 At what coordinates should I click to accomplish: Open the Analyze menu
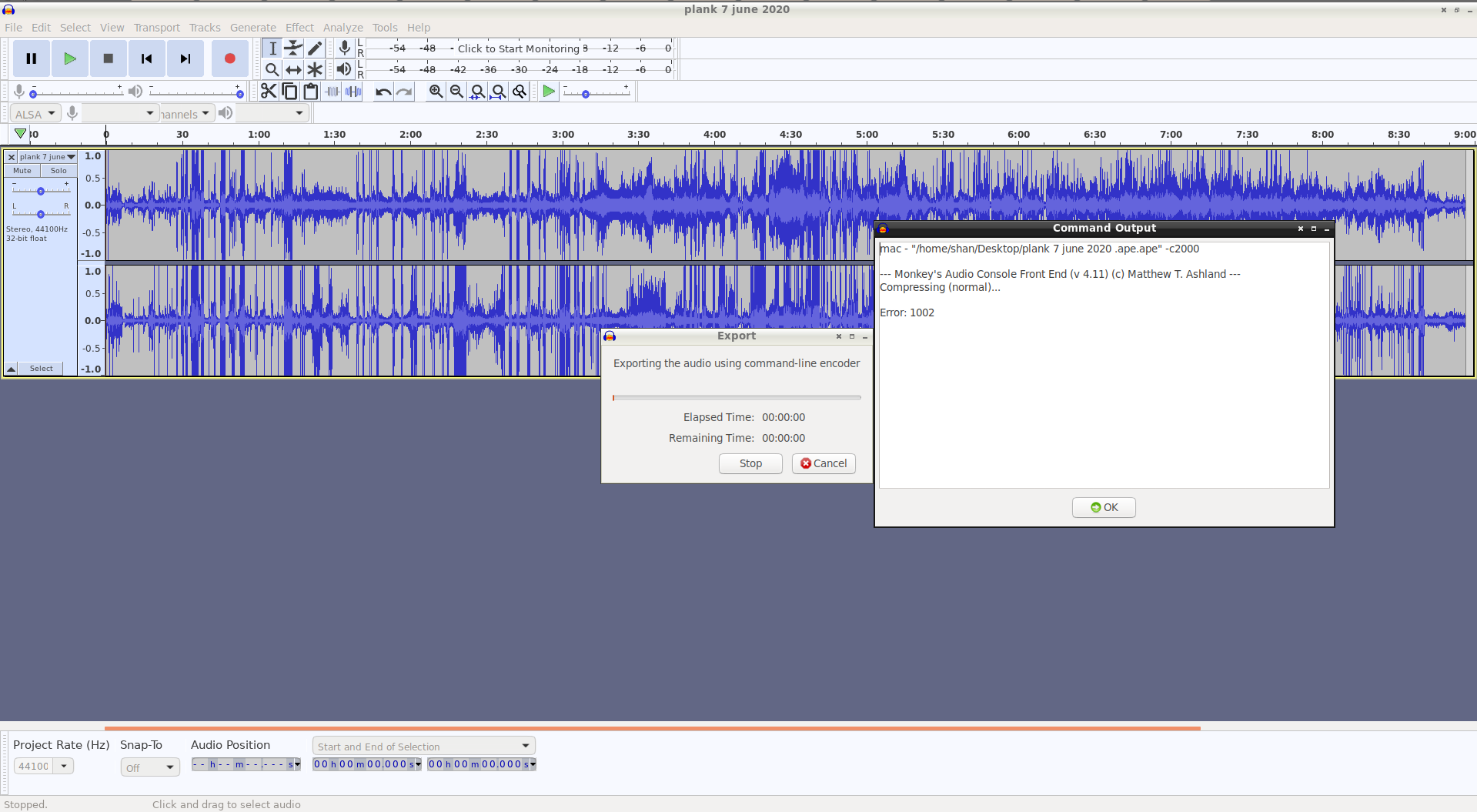click(x=343, y=27)
